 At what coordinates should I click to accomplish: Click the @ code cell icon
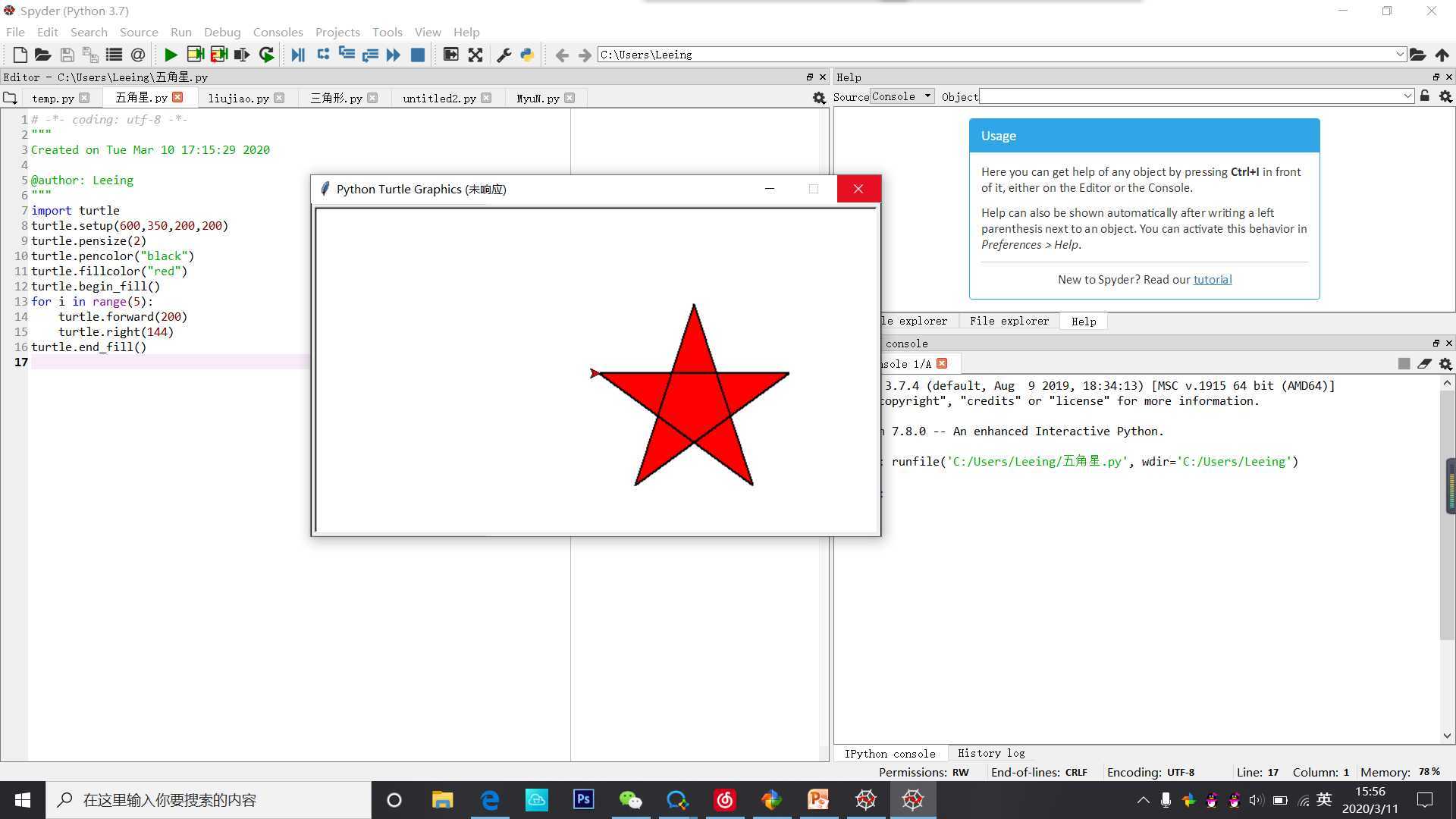(137, 55)
